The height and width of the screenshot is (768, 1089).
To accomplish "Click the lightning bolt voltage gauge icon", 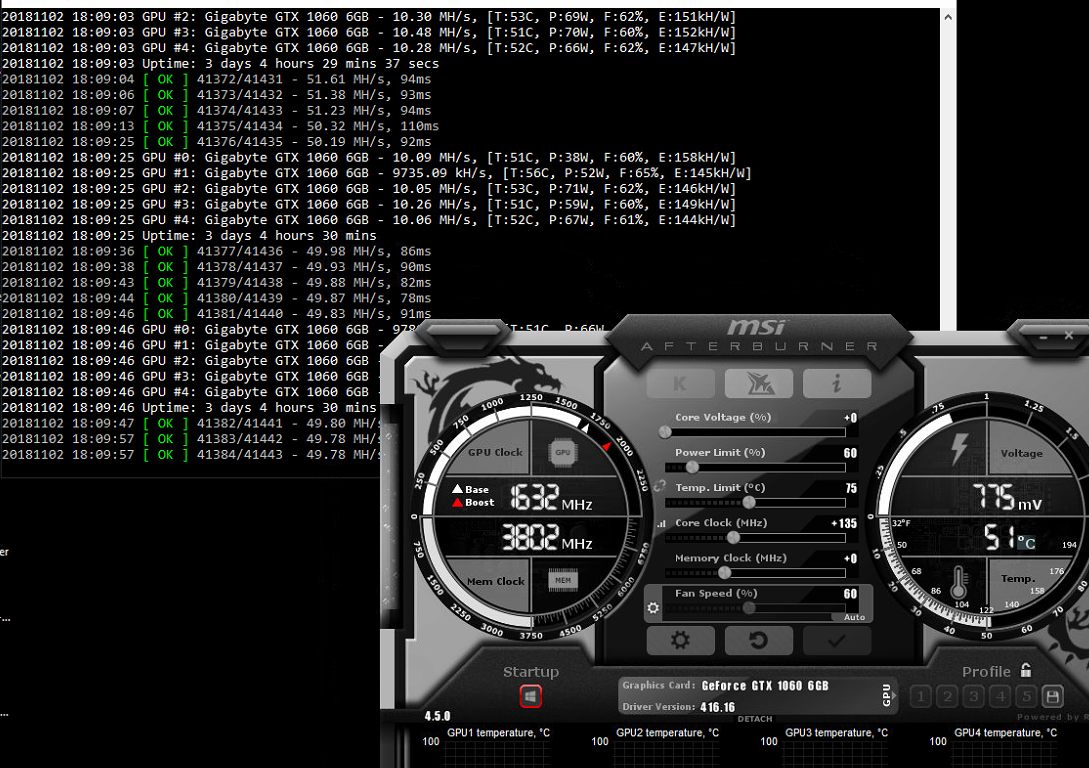I will click(959, 448).
